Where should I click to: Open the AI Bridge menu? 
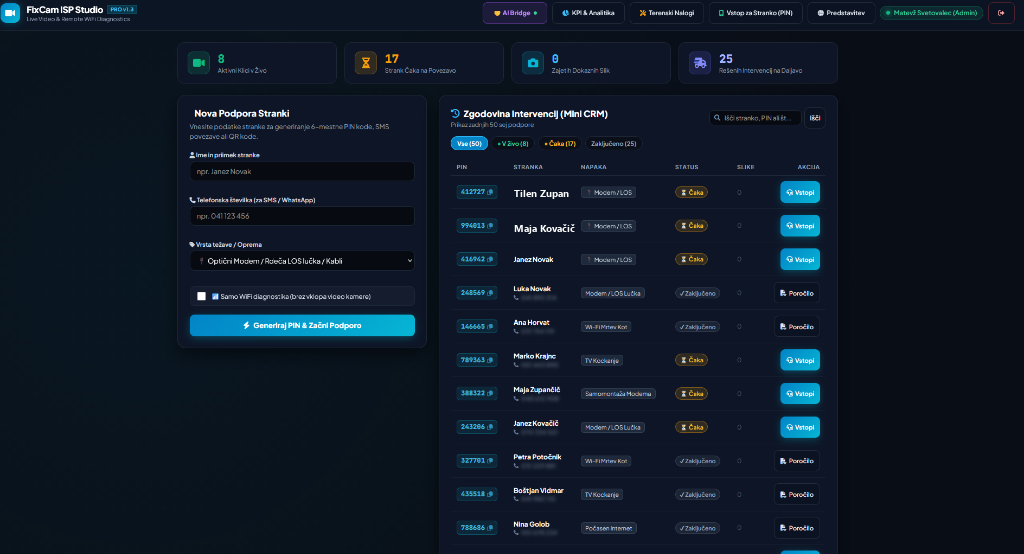pyautogui.click(x=515, y=13)
